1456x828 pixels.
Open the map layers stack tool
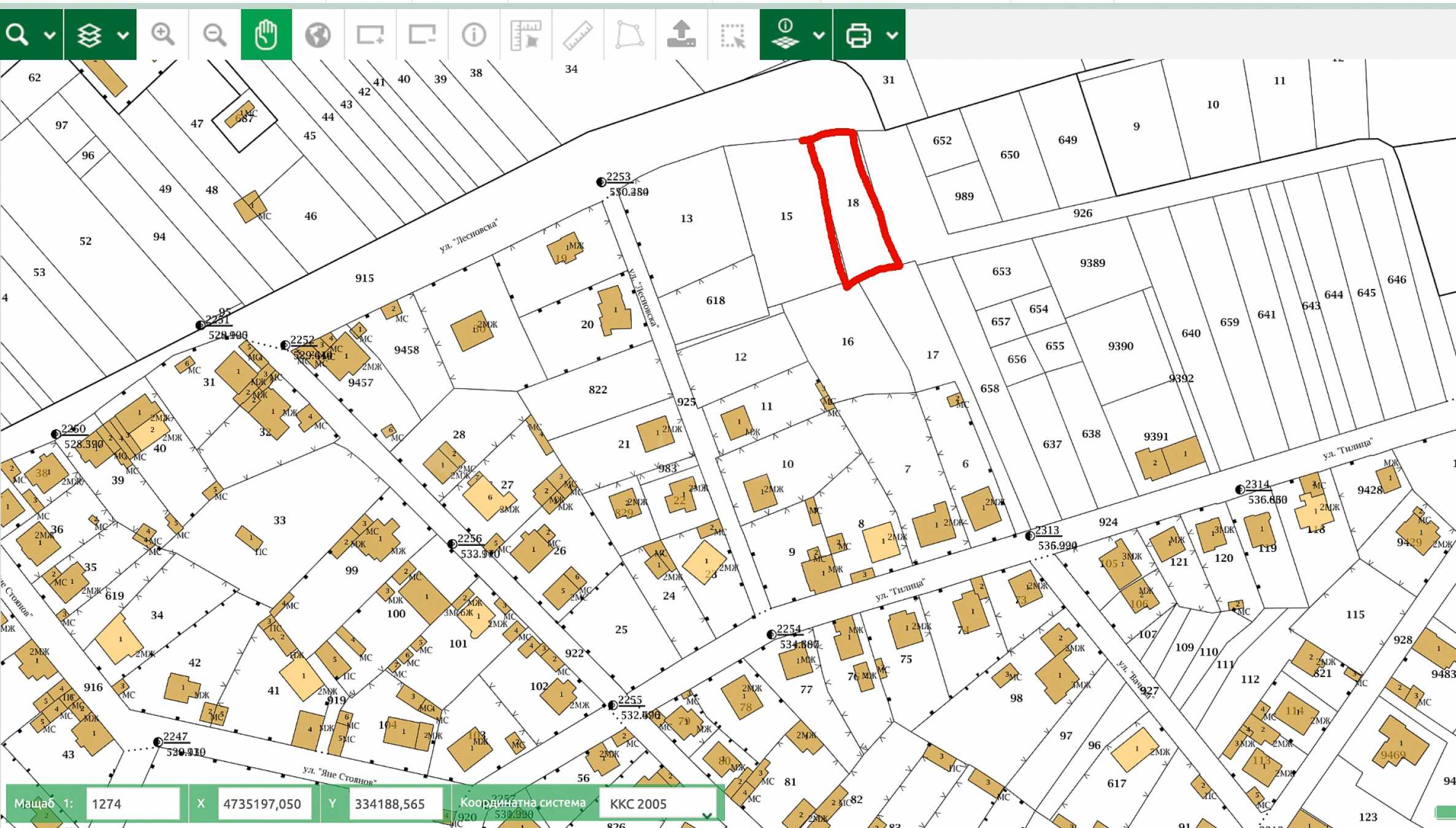point(90,35)
